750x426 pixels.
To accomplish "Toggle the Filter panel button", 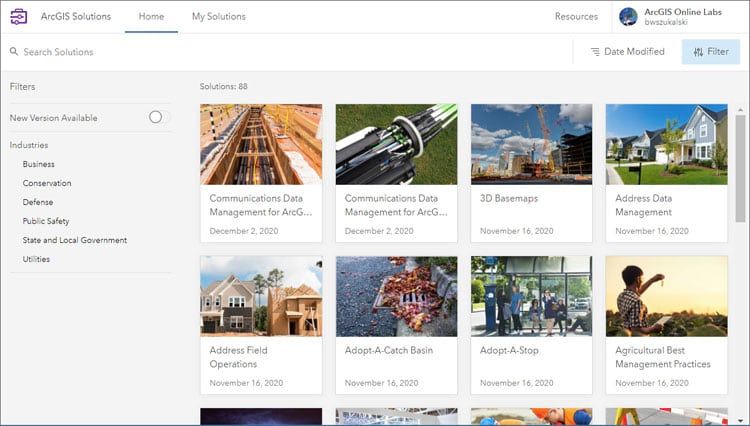I will tap(711, 52).
